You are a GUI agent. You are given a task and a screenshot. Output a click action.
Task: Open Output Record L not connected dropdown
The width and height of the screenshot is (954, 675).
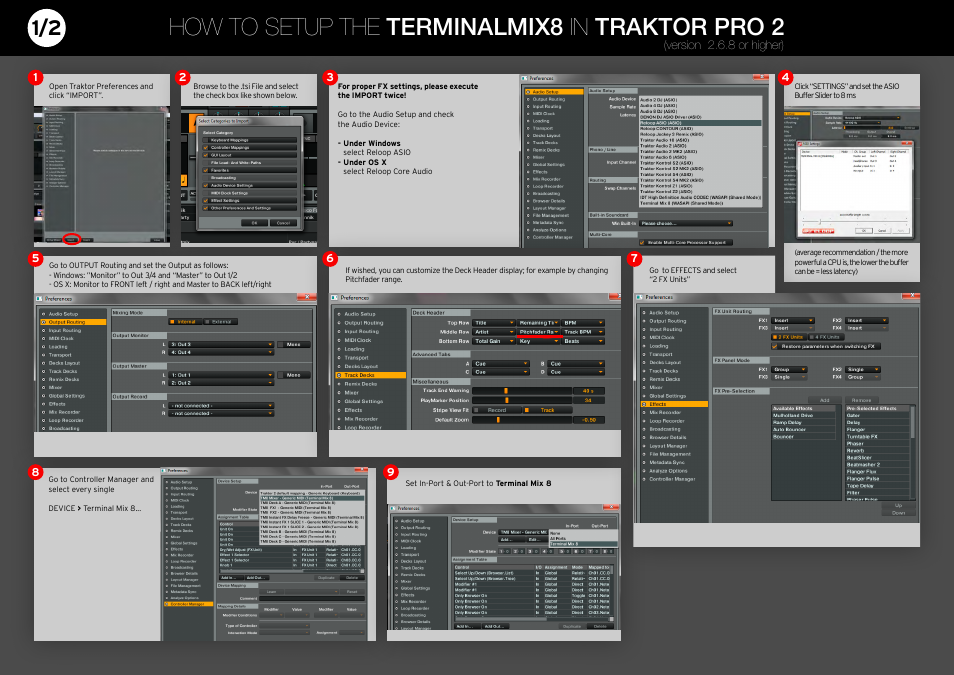click(x=221, y=405)
